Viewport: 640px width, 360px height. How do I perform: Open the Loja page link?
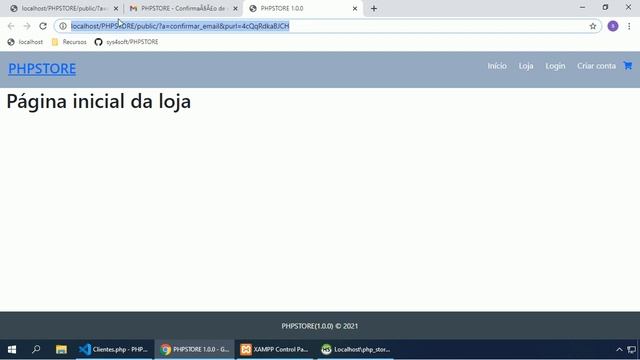pyautogui.click(x=526, y=66)
